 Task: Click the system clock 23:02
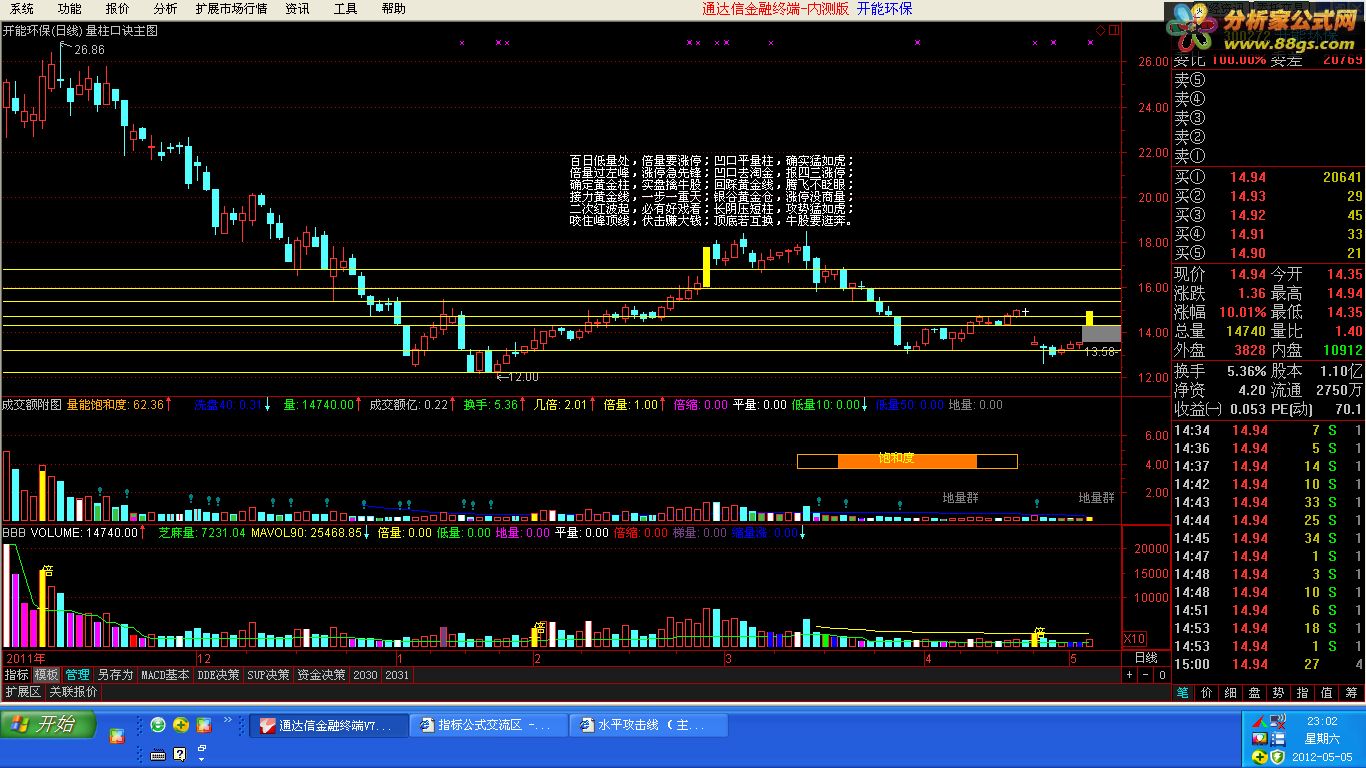pyautogui.click(x=1322, y=721)
